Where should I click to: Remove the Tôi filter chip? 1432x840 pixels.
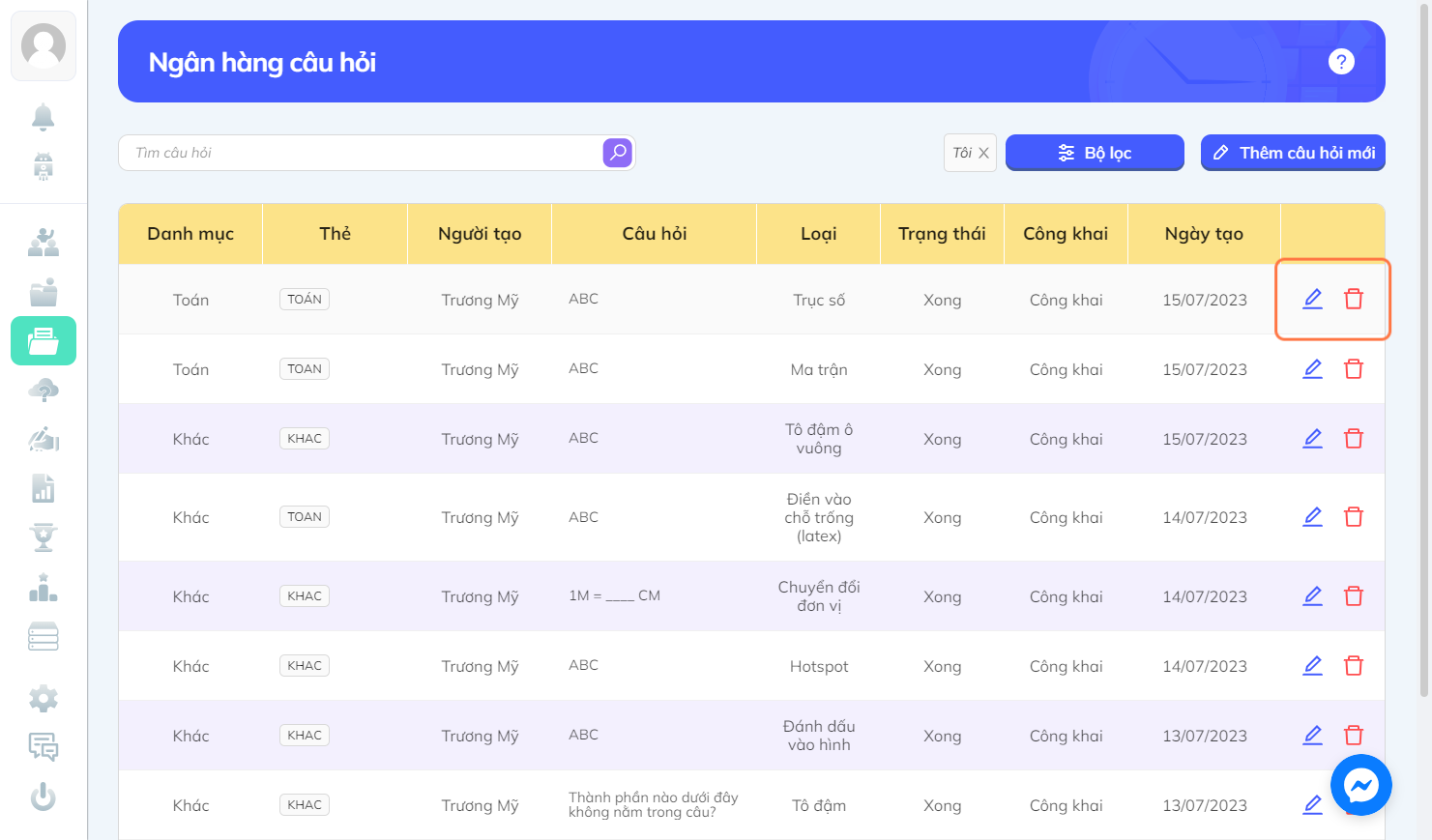click(x=983, y=153)
